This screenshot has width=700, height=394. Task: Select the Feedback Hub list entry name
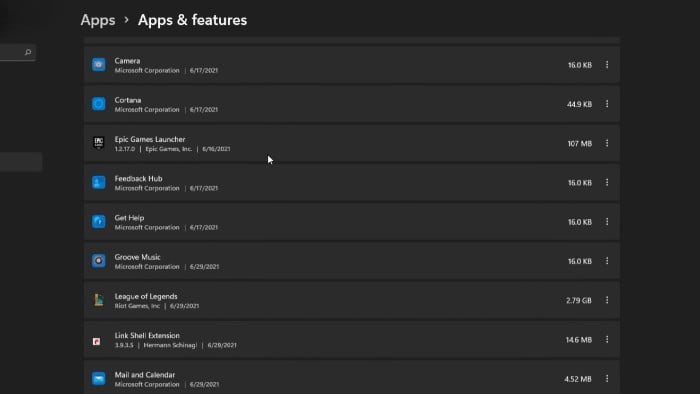[x=138, y=178]
